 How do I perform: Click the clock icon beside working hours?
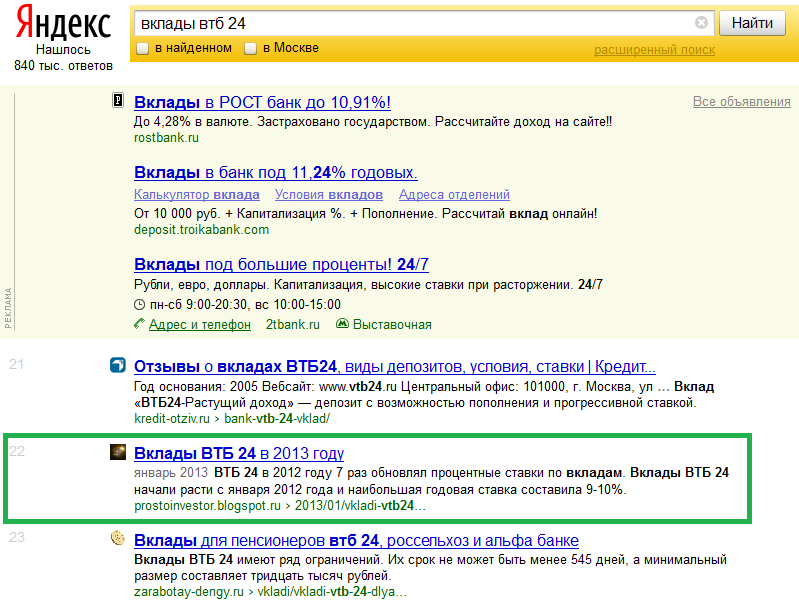139,305
